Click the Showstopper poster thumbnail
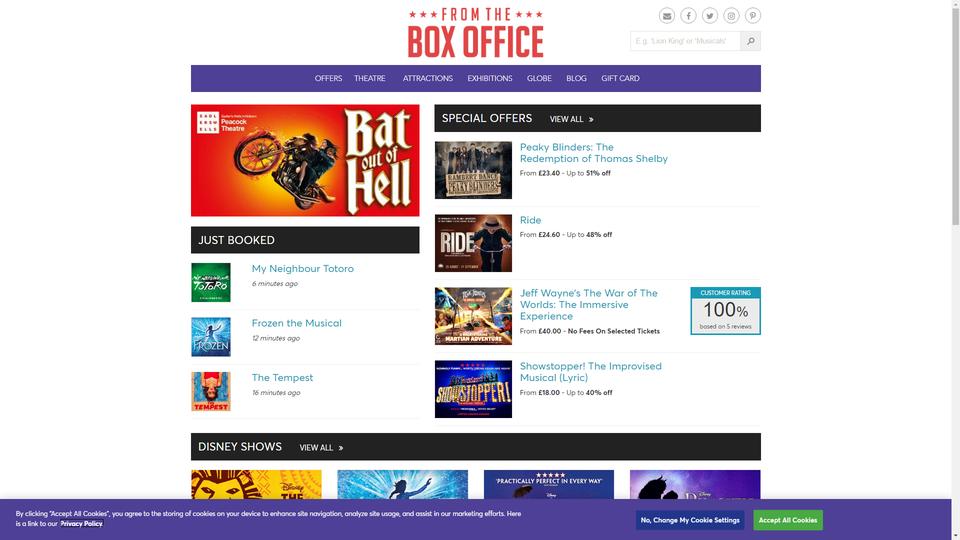The image size is (960, 540). pyautogui.click(x=473, y=389)
